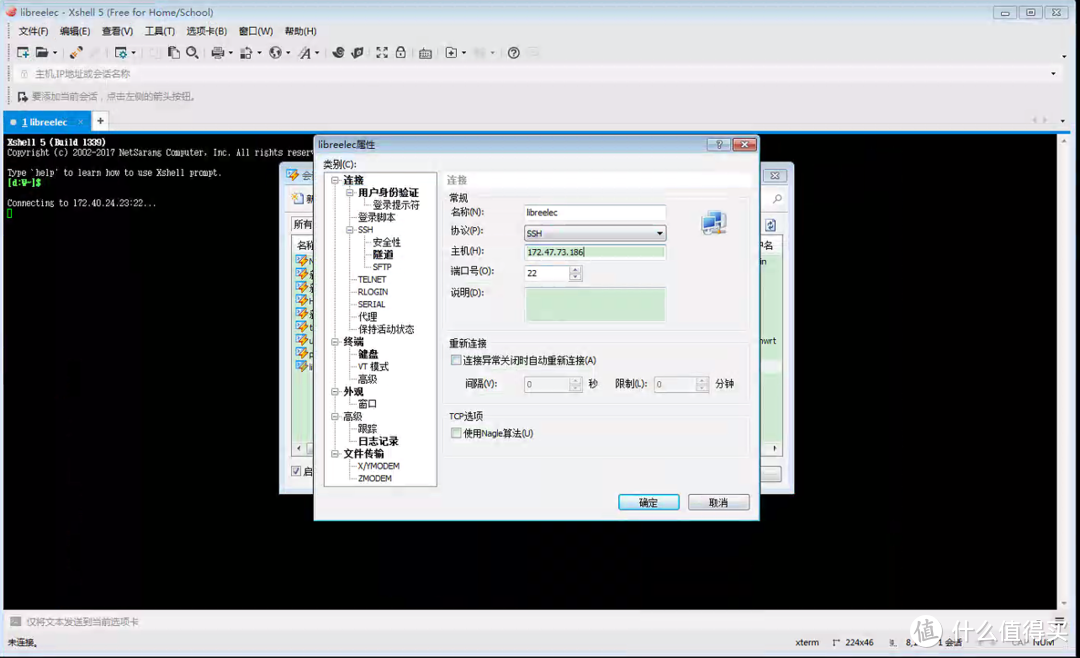Select 安全性 under SSH

[x=386, y=242]
